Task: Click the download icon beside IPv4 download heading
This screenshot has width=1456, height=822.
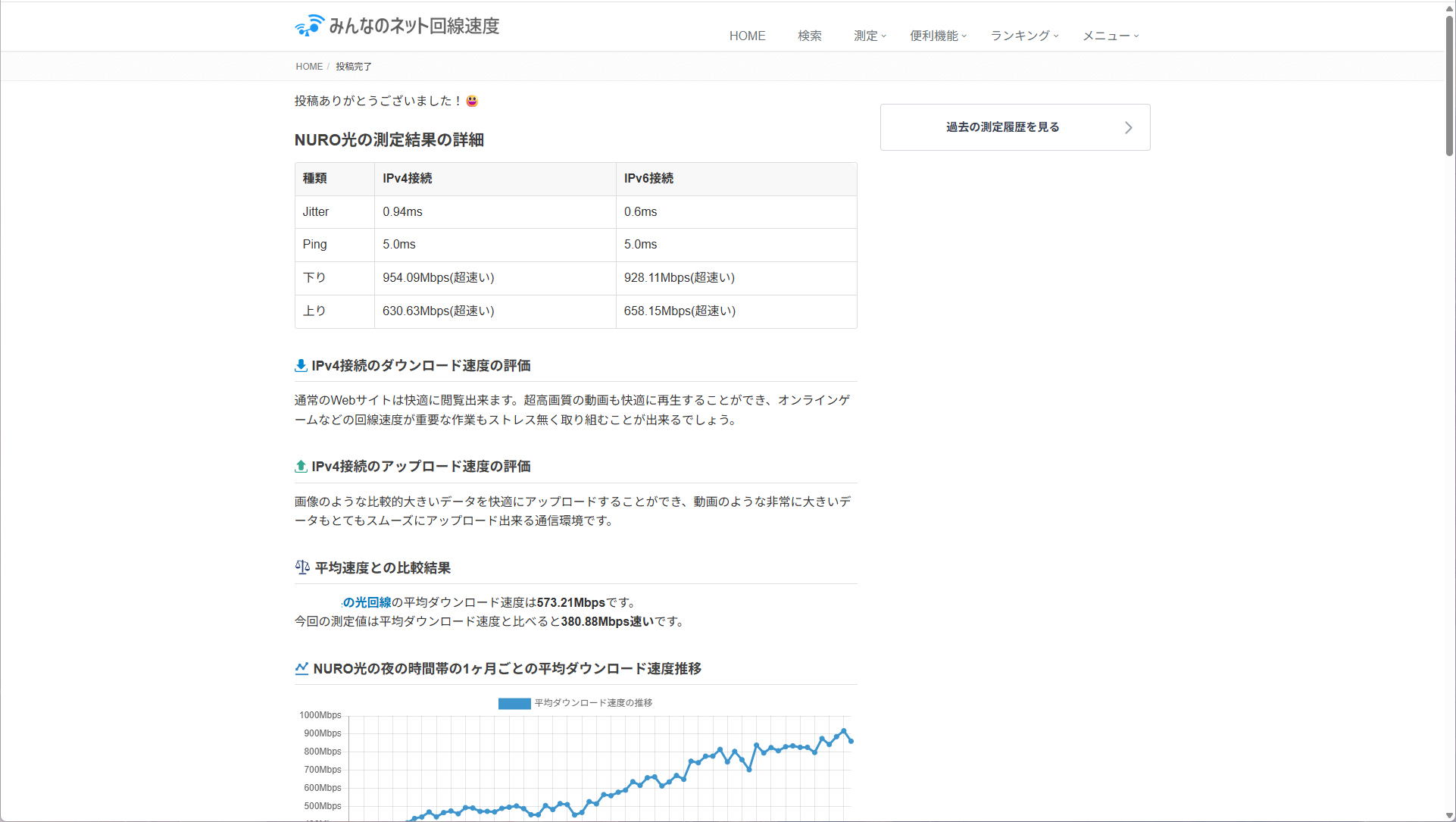Action: click(301, 366)
